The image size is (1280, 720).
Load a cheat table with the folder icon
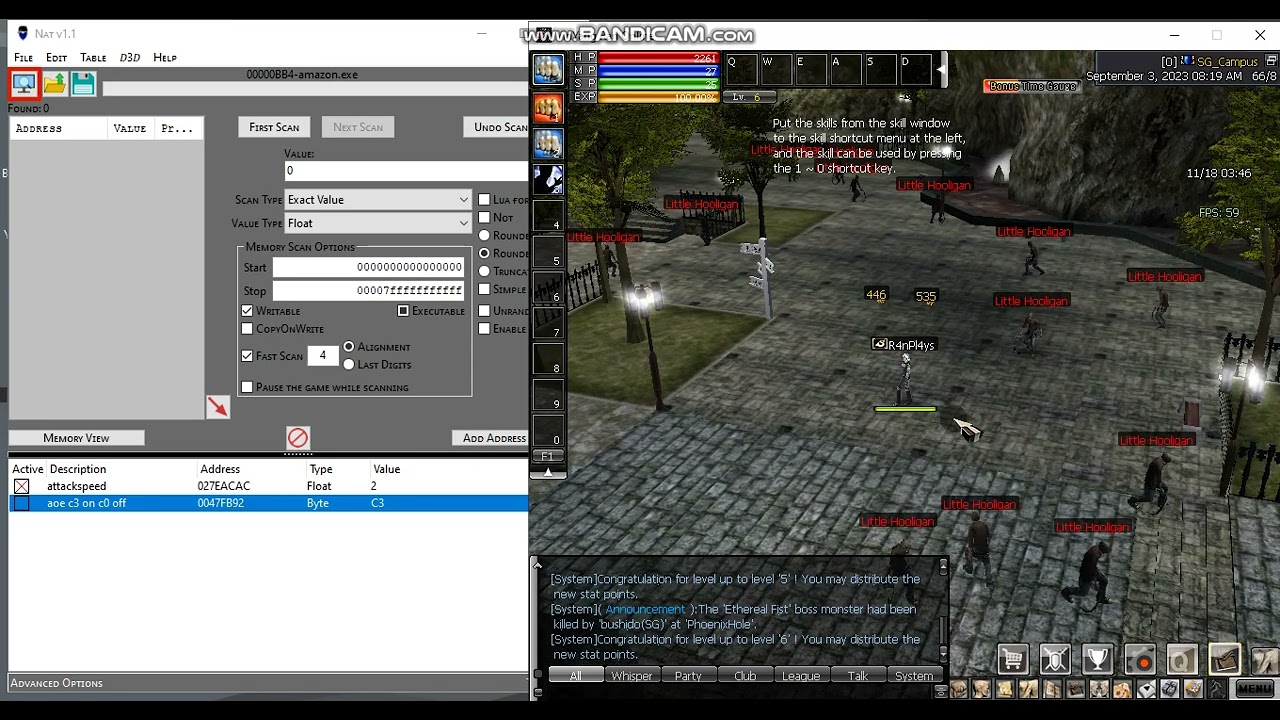point(54,84)
